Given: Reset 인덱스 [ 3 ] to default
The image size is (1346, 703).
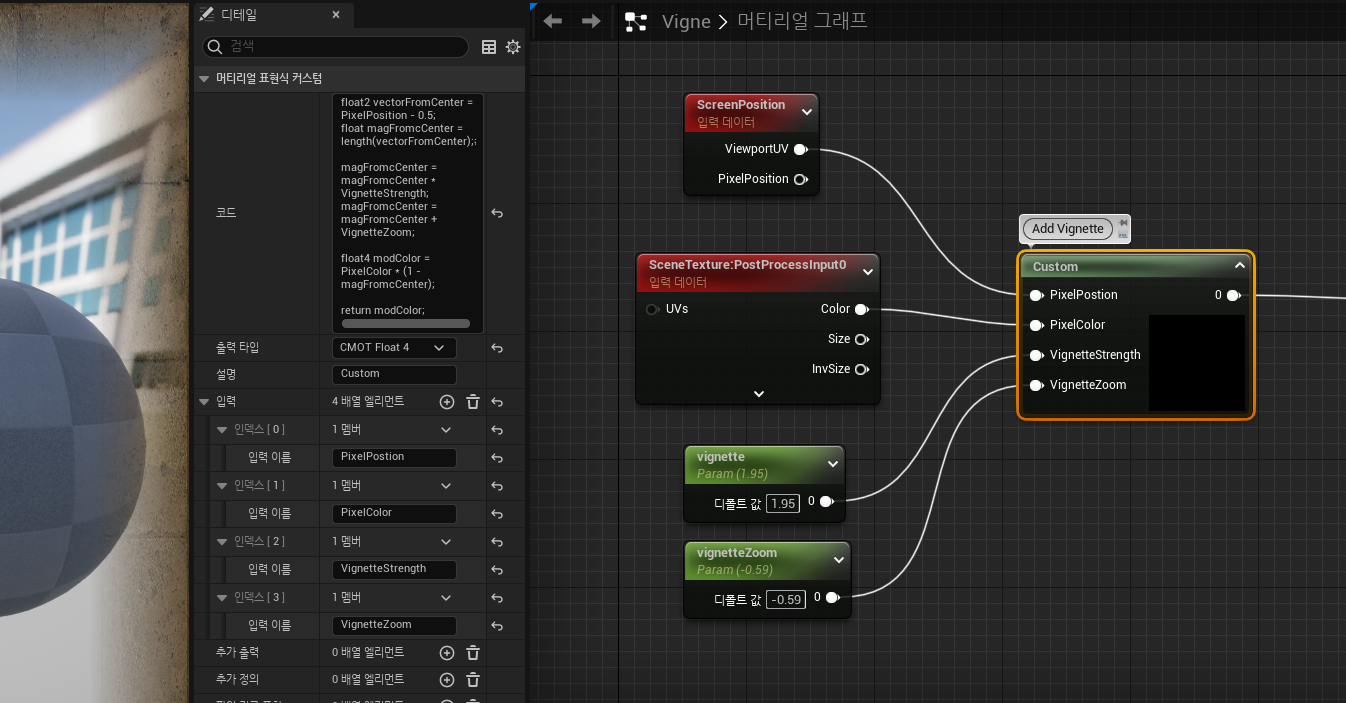Looking at the screenshot, I should [x=497, y=598].
